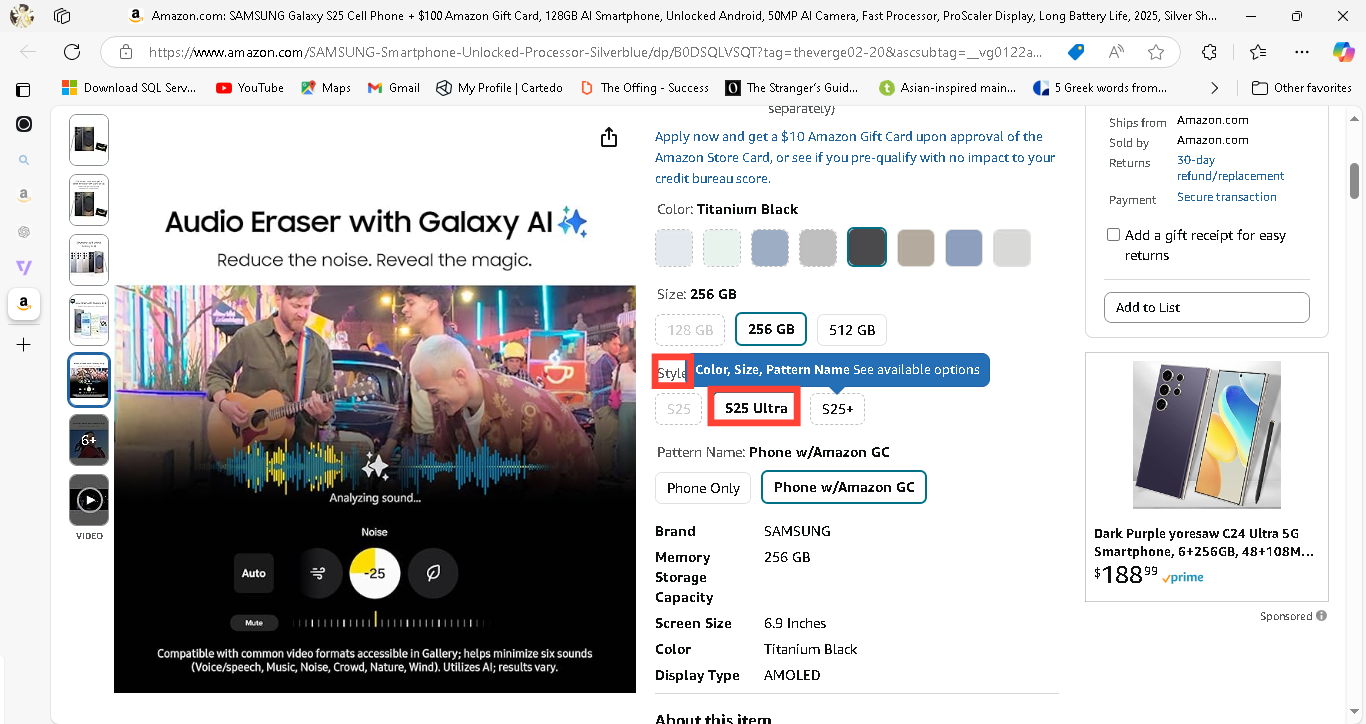The height and width of the screenshot is (724, 1366).
Task: Click the 6.9 Inches screen size value
Action: 794,623
